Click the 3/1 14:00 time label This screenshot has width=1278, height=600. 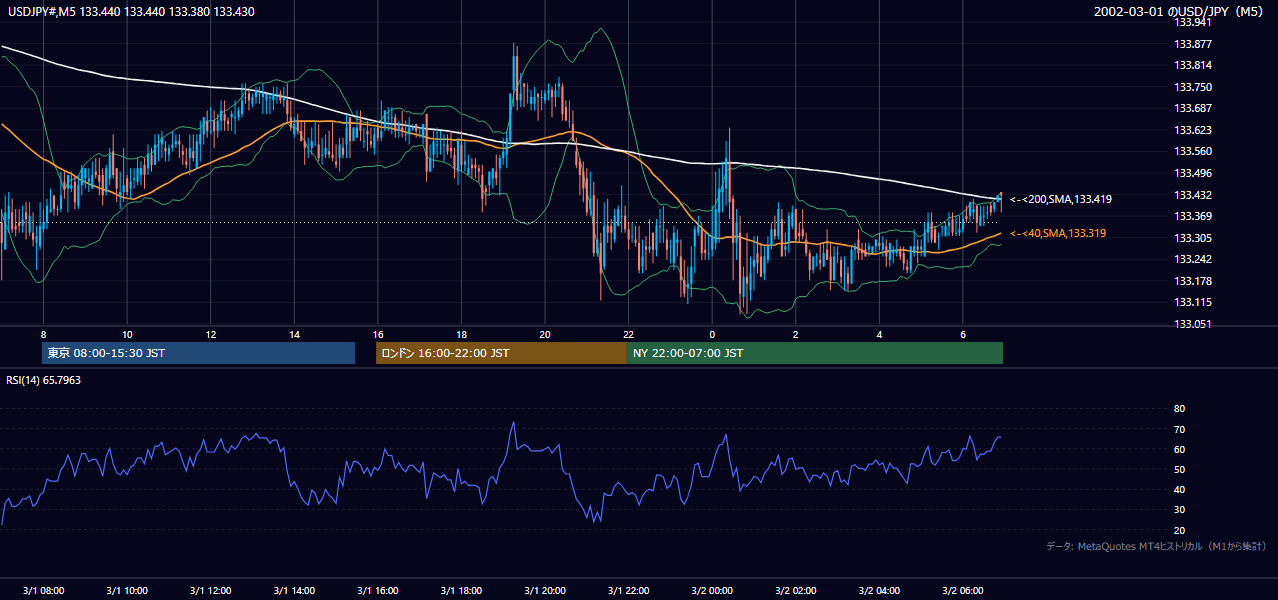[294, 590]
